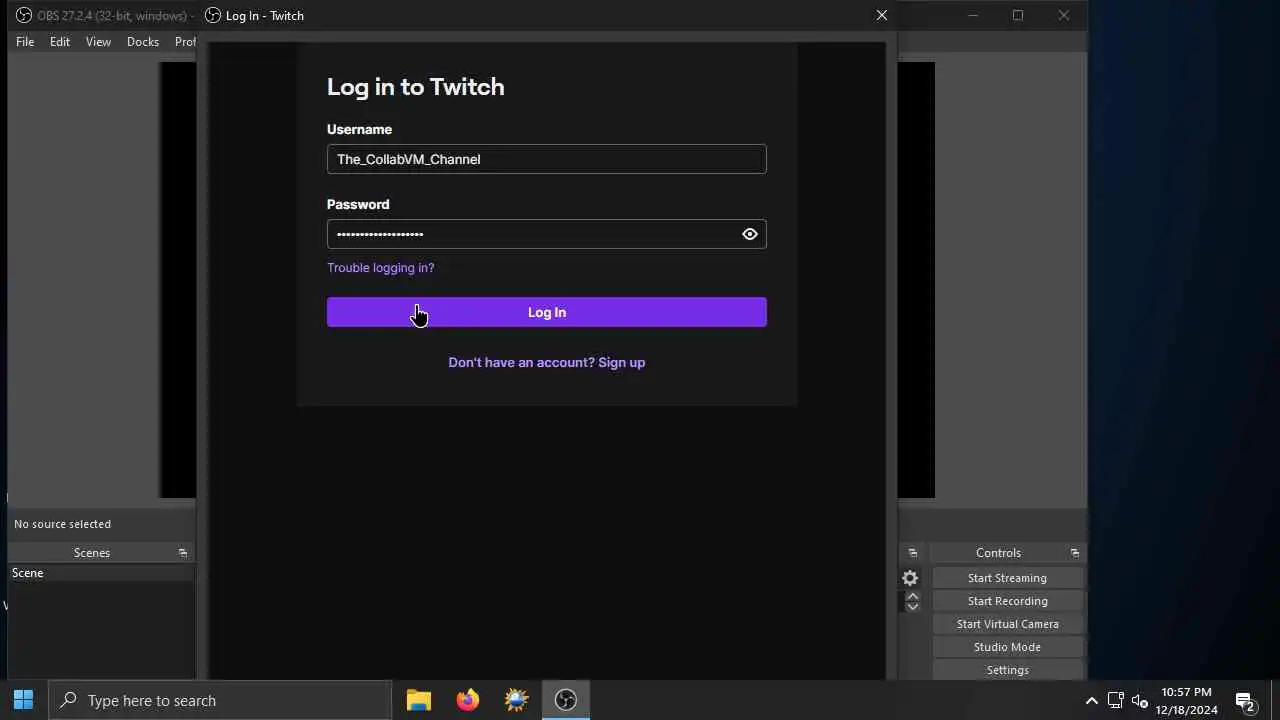The image size is (1280, 720).
Task: Open the sun-shaped app on taskbar
Action: coord(517,700)
